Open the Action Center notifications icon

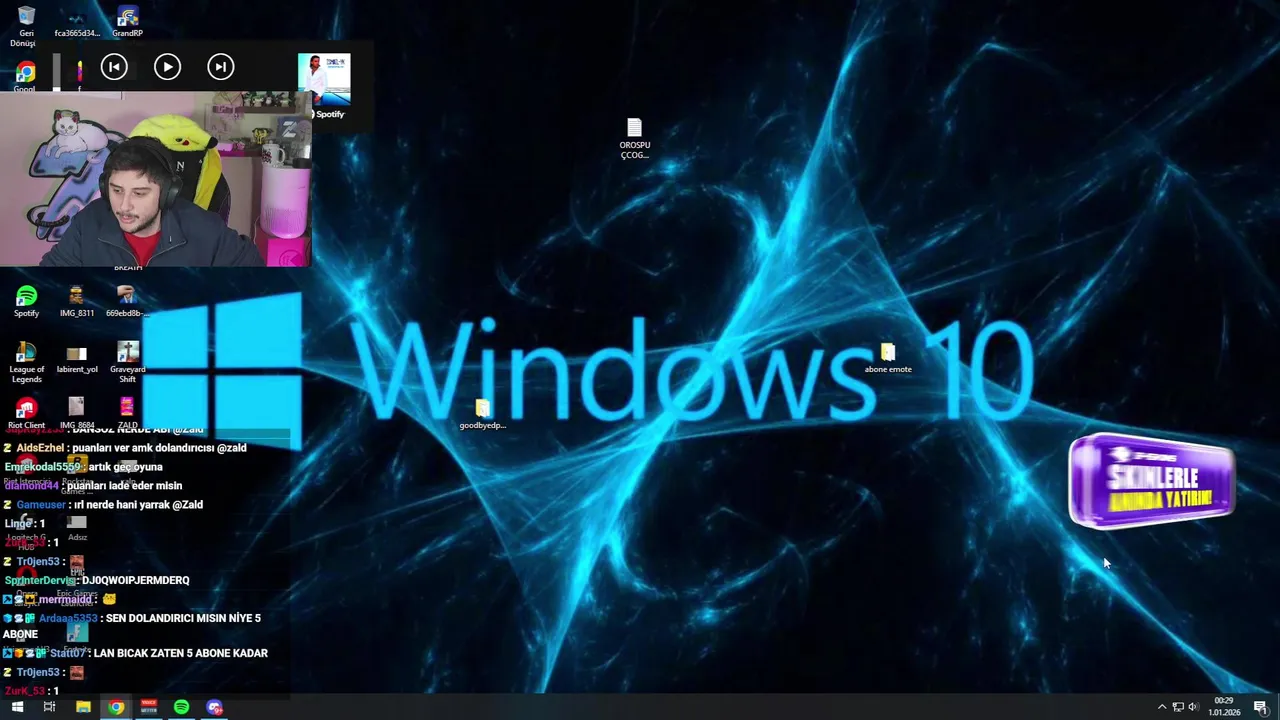click(x=1260, y=707)
